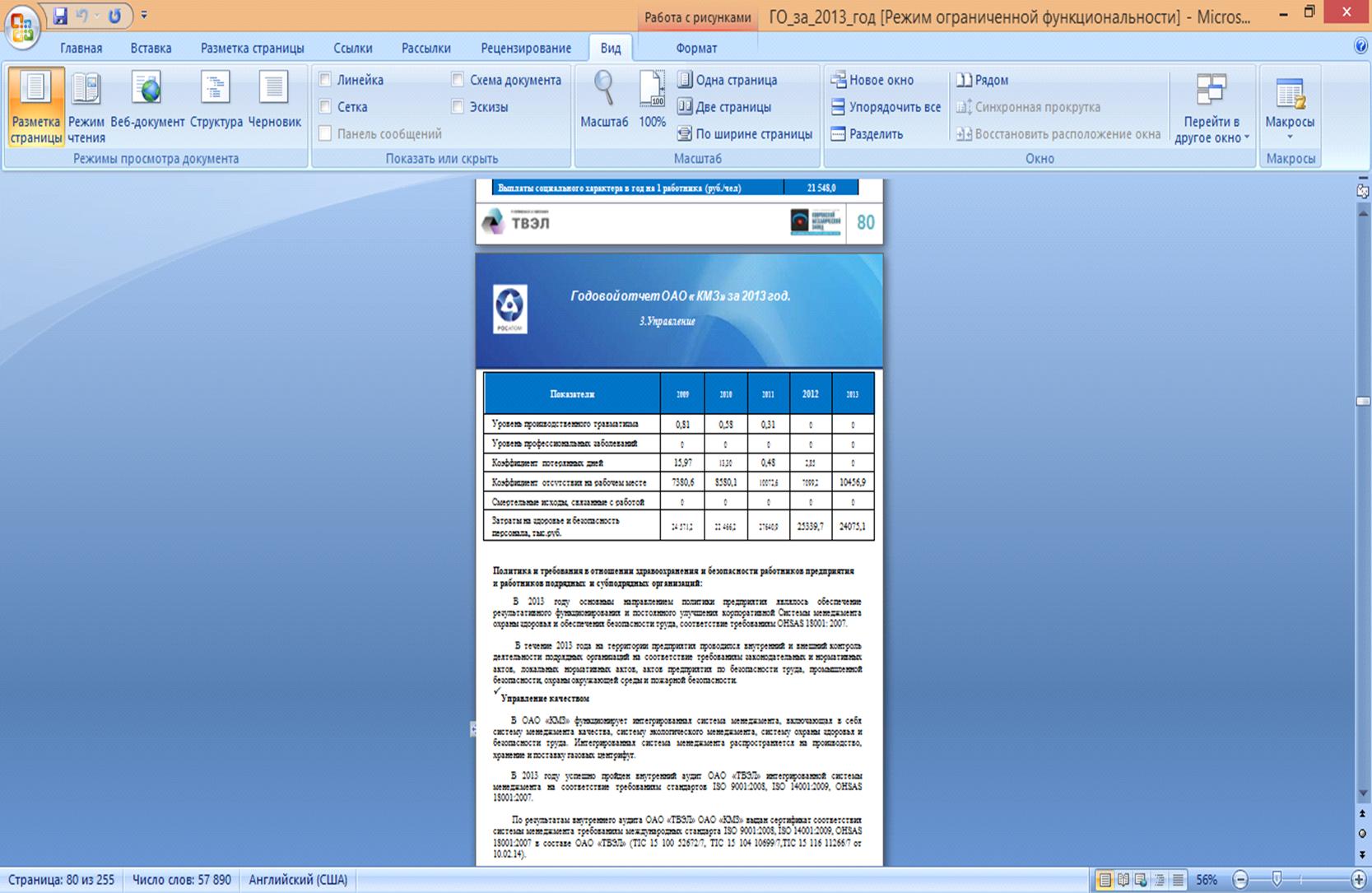This screenshot has width=1372, height=893.
Task: Toggle the Панель сообщений checkbox
Action: [x=325, y=134]
